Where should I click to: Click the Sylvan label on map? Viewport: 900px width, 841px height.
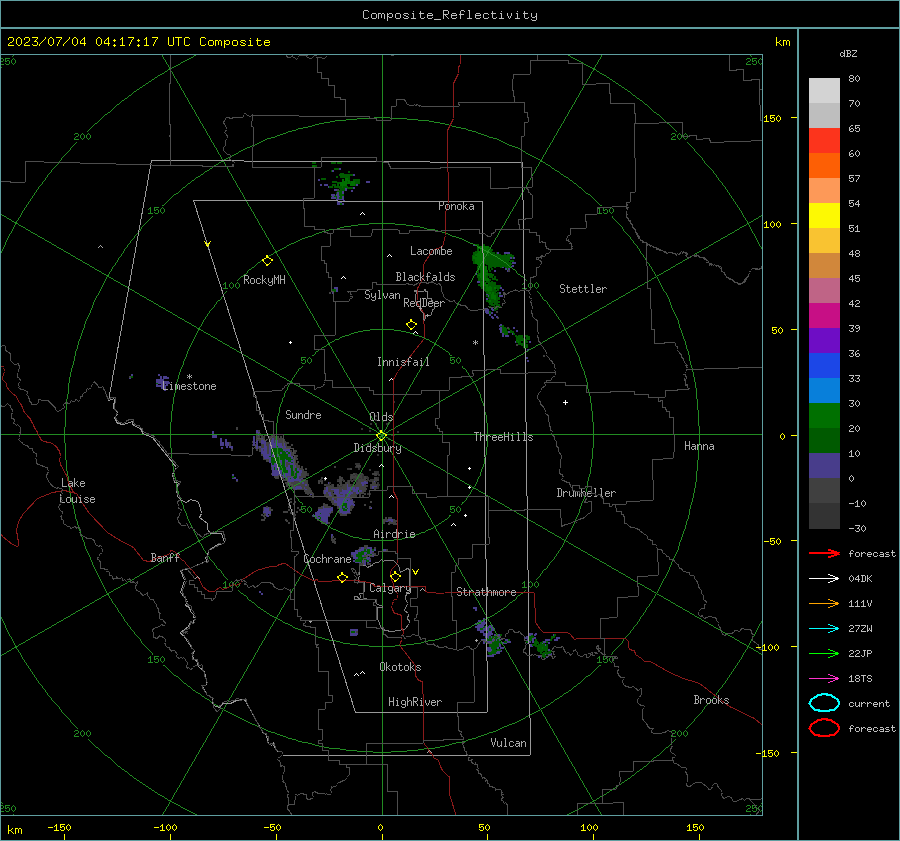(x=382, y=295)
